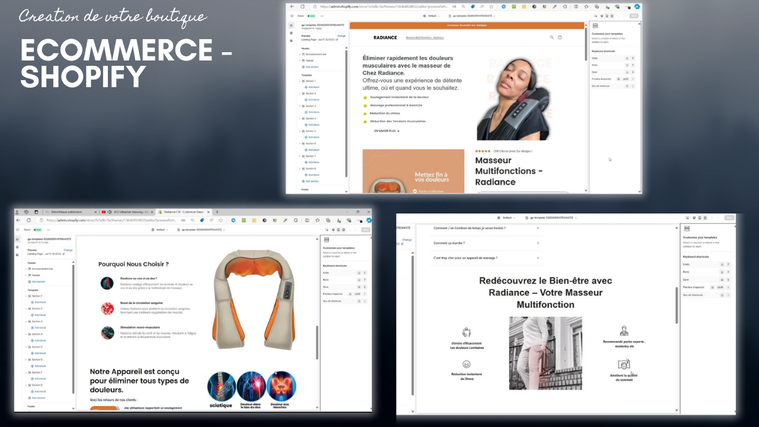Switch to Bibliothèque publicitaire tab in bottom-left browser
Screen dimensions: 759x427
(69, 212)
